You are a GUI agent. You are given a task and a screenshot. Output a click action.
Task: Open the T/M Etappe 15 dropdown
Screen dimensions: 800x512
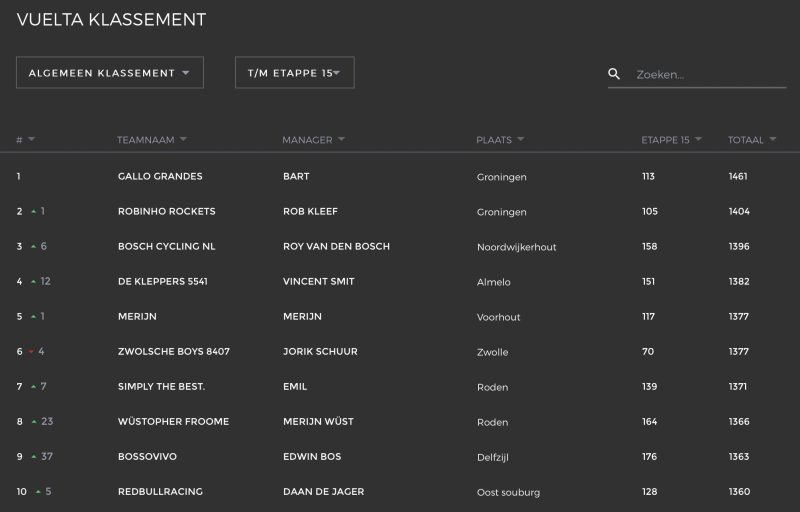point(294,72)
